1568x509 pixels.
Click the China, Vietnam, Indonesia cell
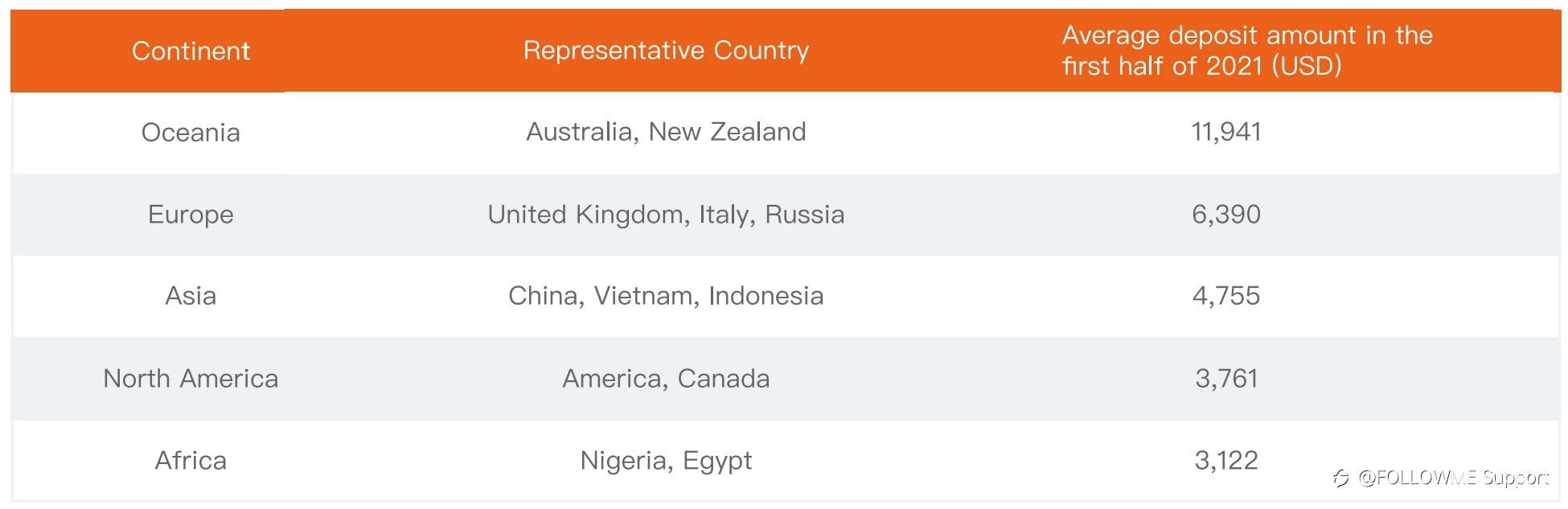pyautogui.click(x=666, y=296)
